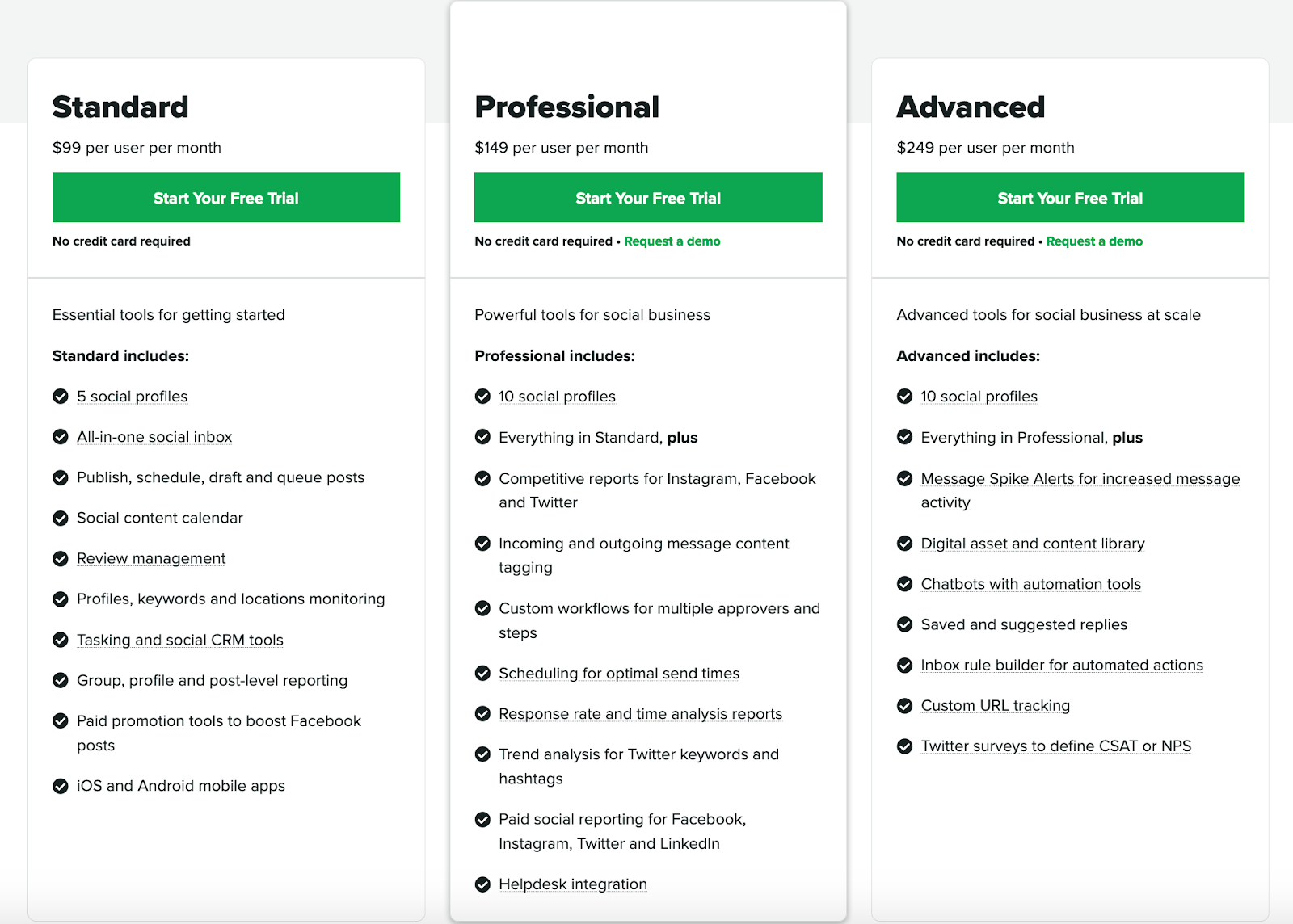Viewport: 1293px width, 924px height.
Task: Open All-in-one social inbox feature link
Action: pyautogui.click(x=154, y=437)
